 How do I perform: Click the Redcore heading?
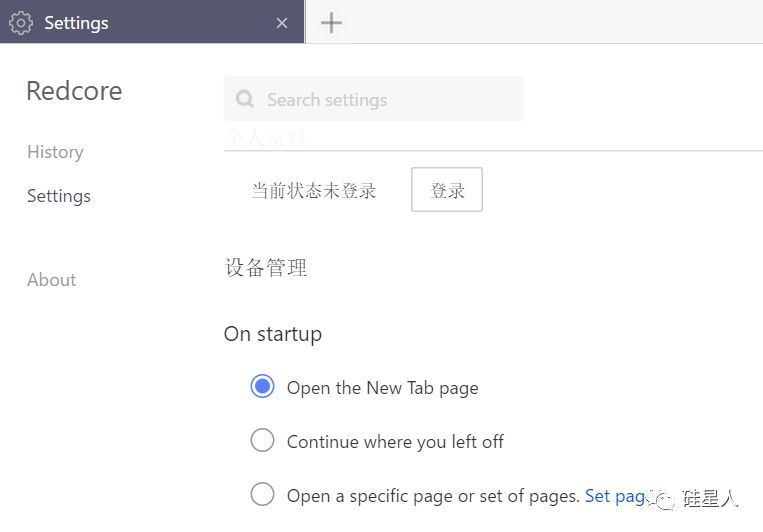click(74, 91)
